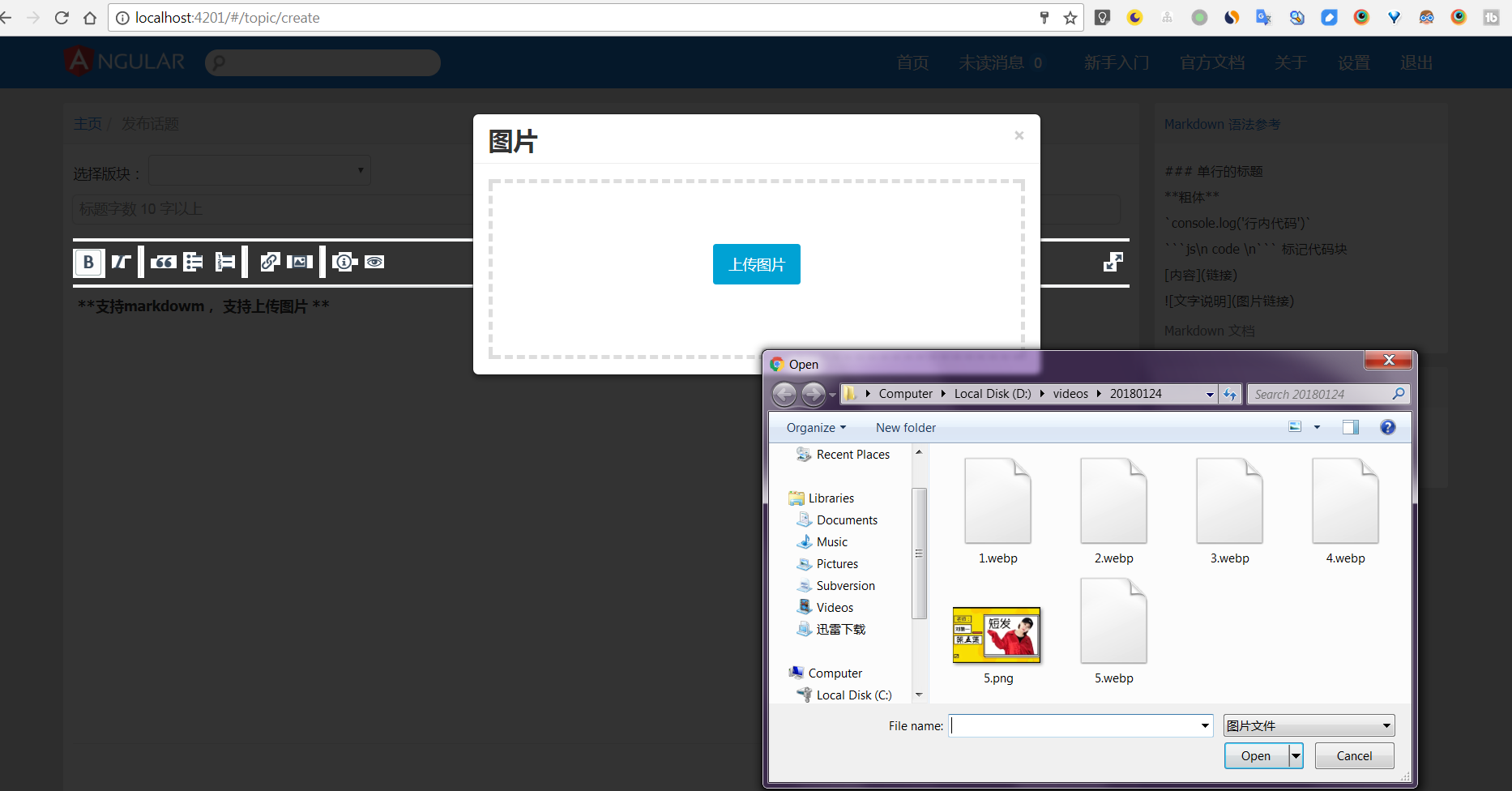Open recent locations dropdown beside nav arrows
Screen dimensions: 1512x791
tap(832, 395)
